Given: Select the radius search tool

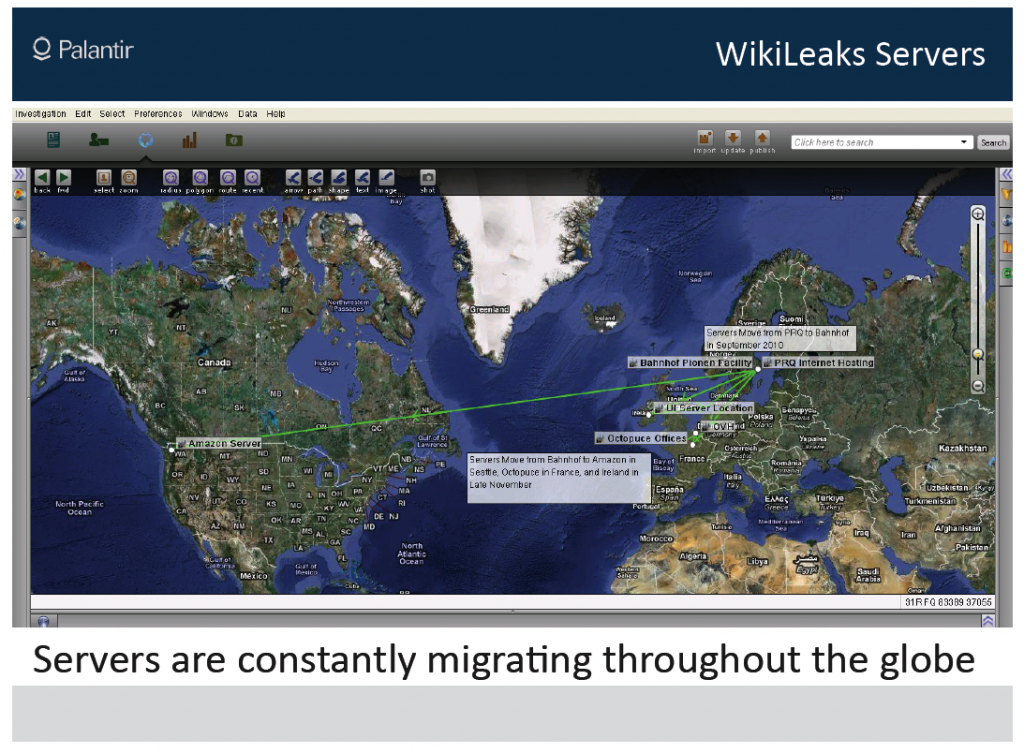Looking at the screenshot, I should pyautogui.click(x=170, y=177).
